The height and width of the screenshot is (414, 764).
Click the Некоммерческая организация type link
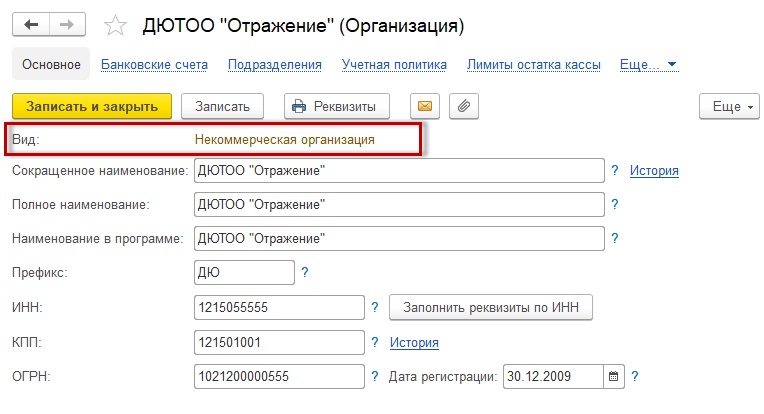click(x=285, y=139)
